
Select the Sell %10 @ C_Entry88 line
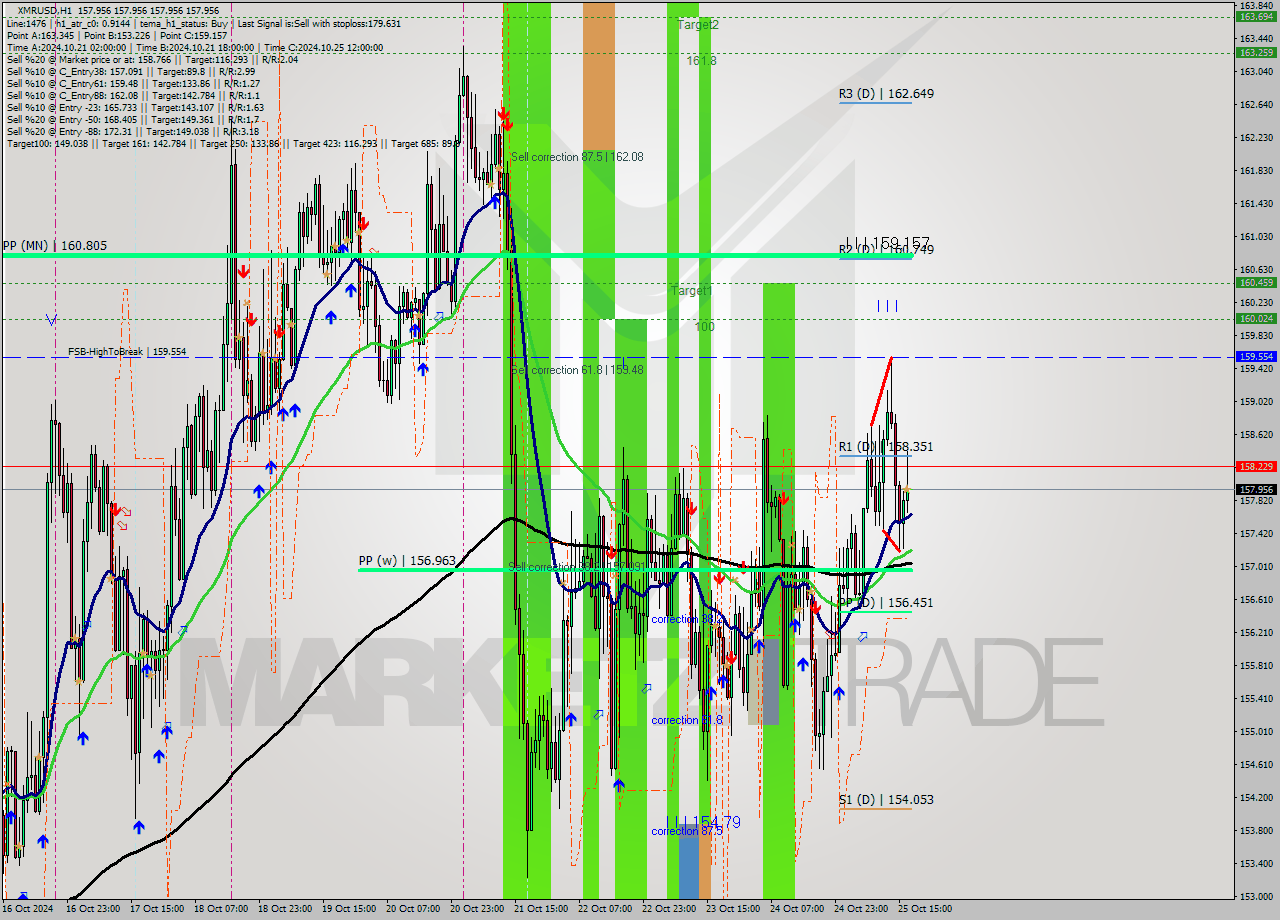[x=133, y=95]
